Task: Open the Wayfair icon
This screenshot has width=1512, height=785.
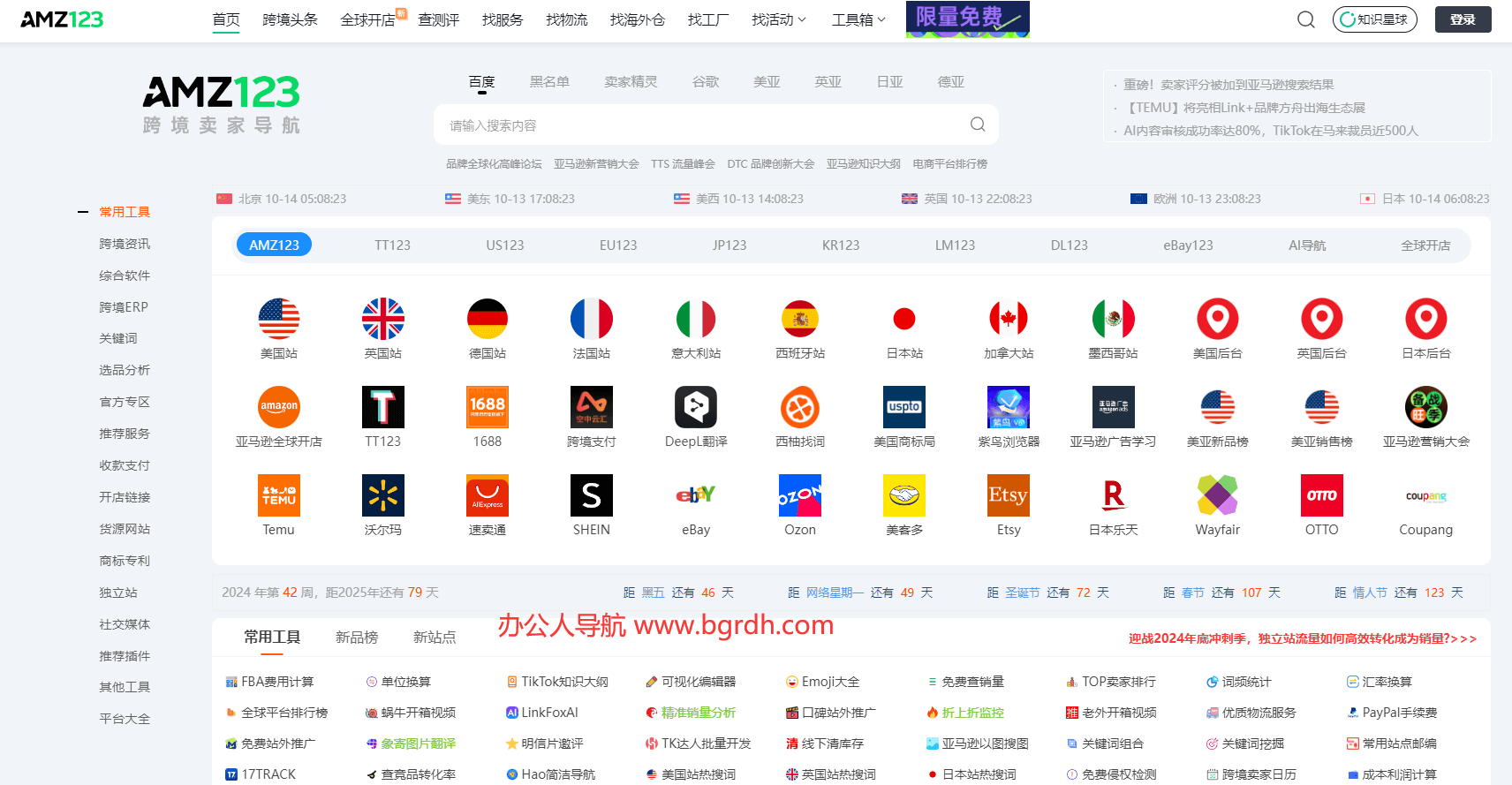Action: (1217, 496)
